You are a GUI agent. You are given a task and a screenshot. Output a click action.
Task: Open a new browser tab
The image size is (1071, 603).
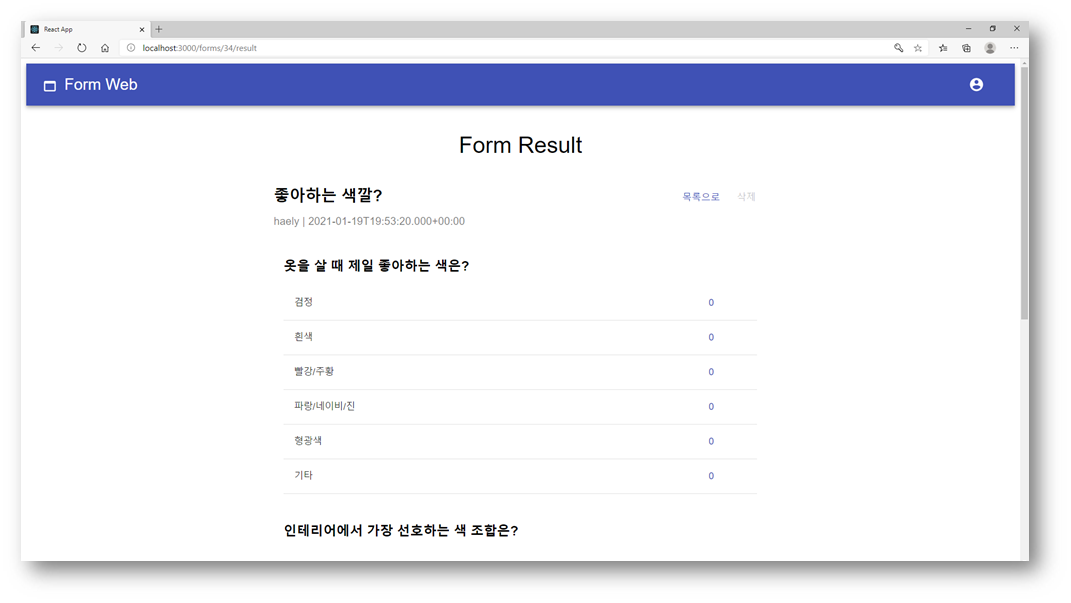click(x=158, y=28)
